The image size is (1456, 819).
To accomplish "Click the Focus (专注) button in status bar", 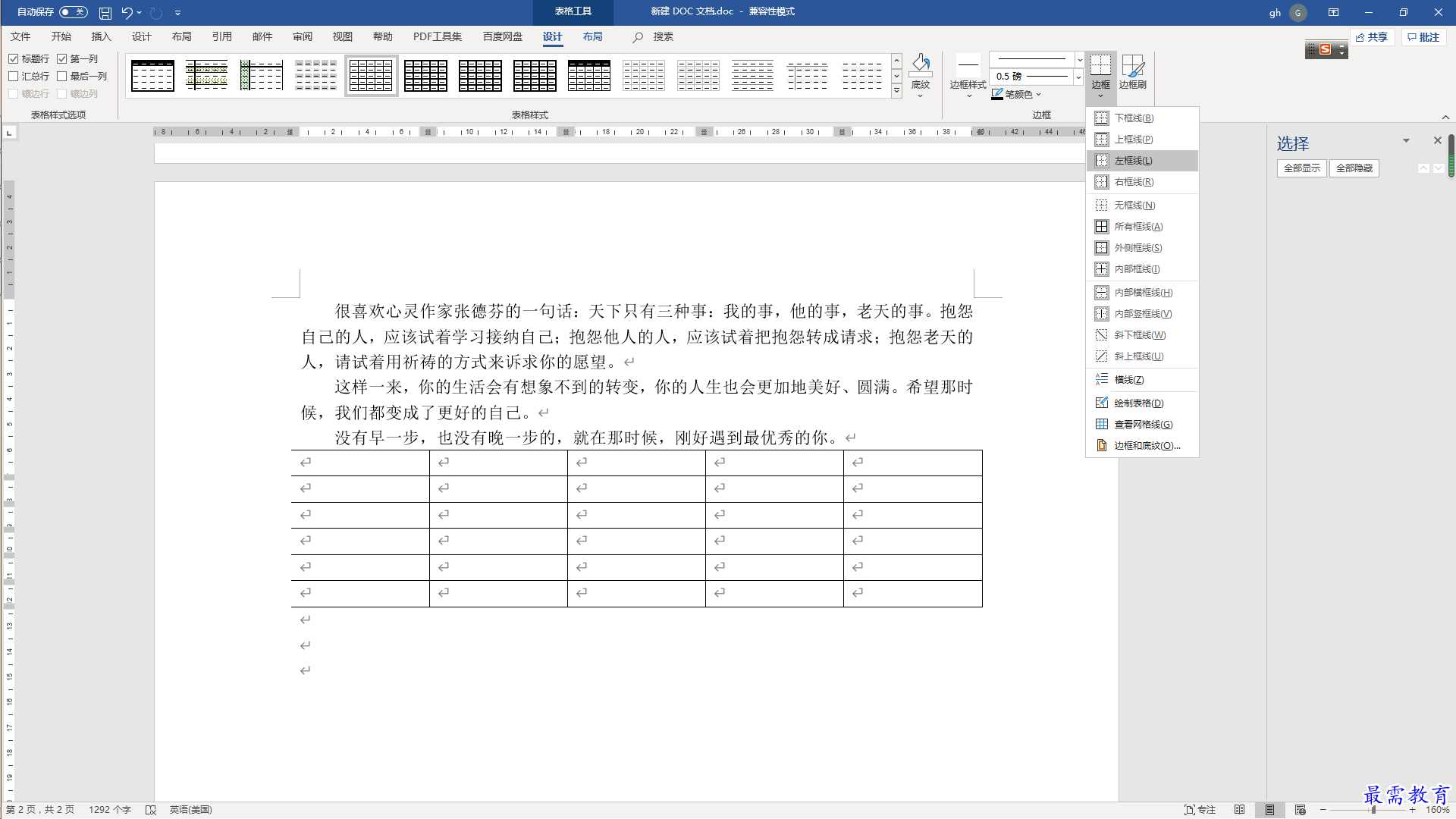I will pos(1200,810).
